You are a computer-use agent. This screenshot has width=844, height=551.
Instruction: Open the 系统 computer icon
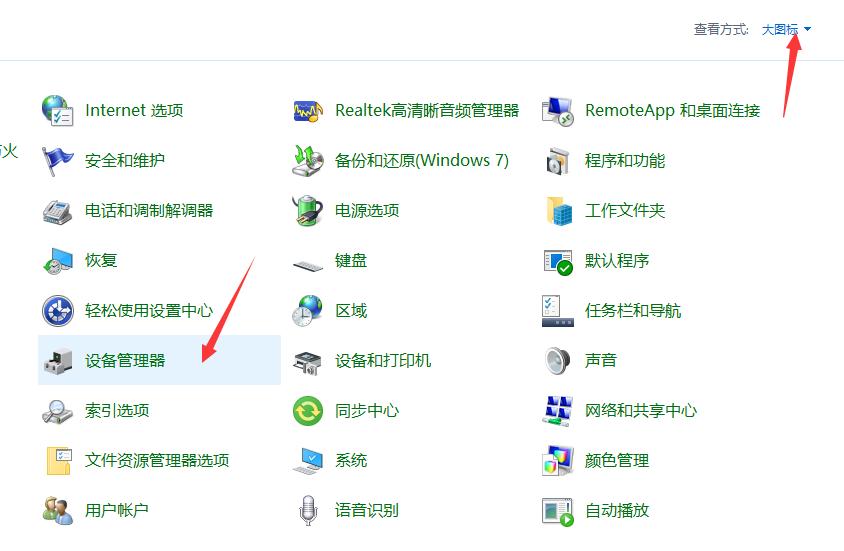pyautogui.click(x=308, y=461)
